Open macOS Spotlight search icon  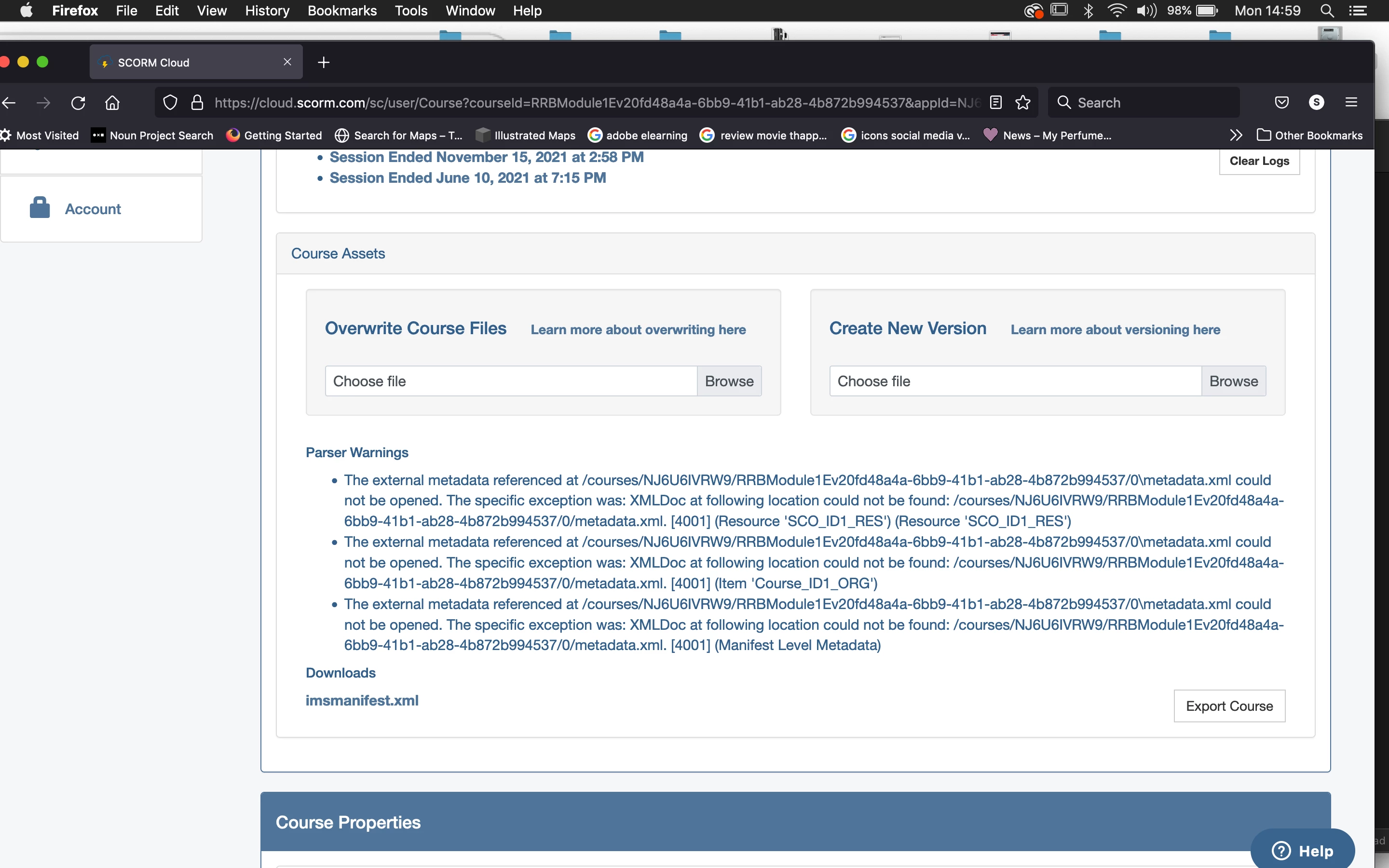(x=1326, y=11)
